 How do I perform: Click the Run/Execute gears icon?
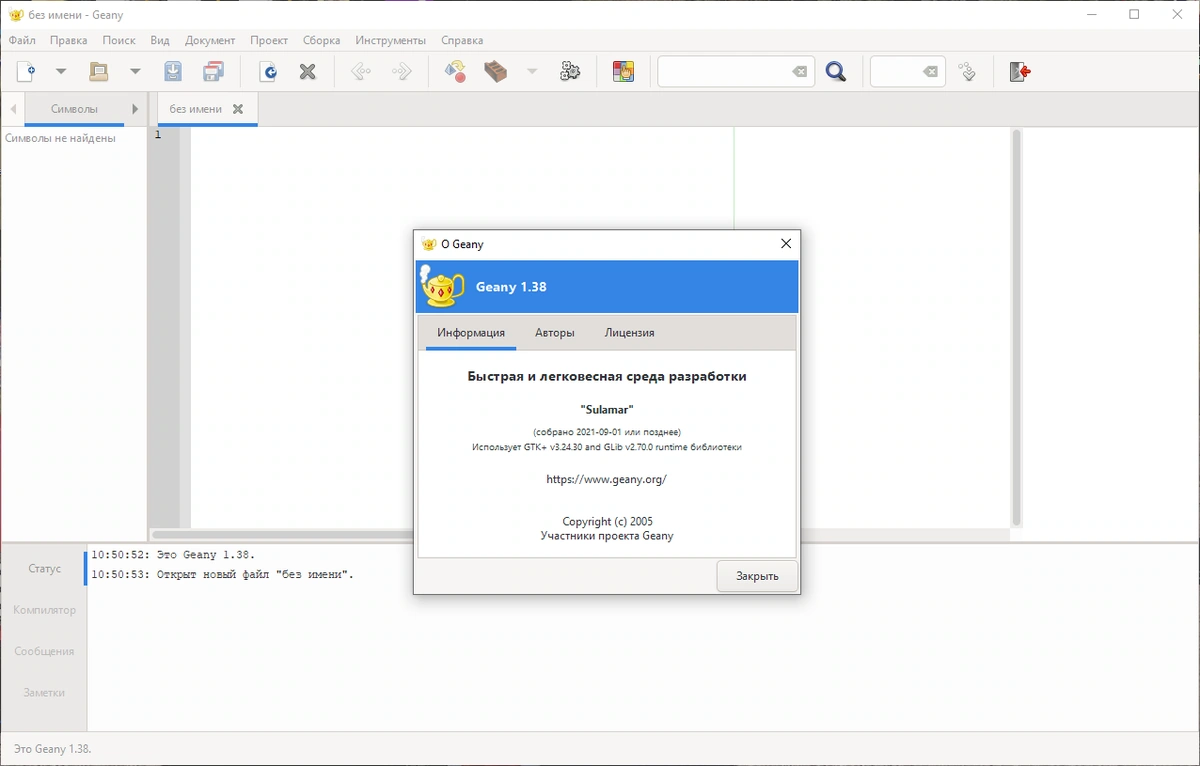570,72
